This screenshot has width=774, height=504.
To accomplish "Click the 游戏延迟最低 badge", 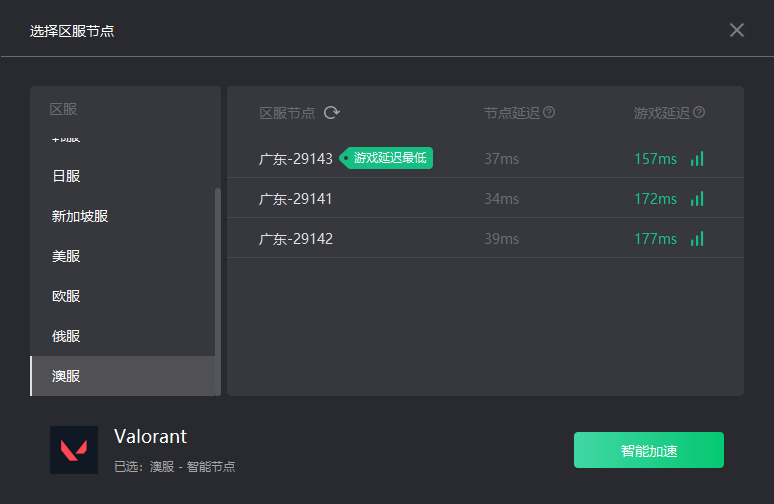I will coord(386,158).
